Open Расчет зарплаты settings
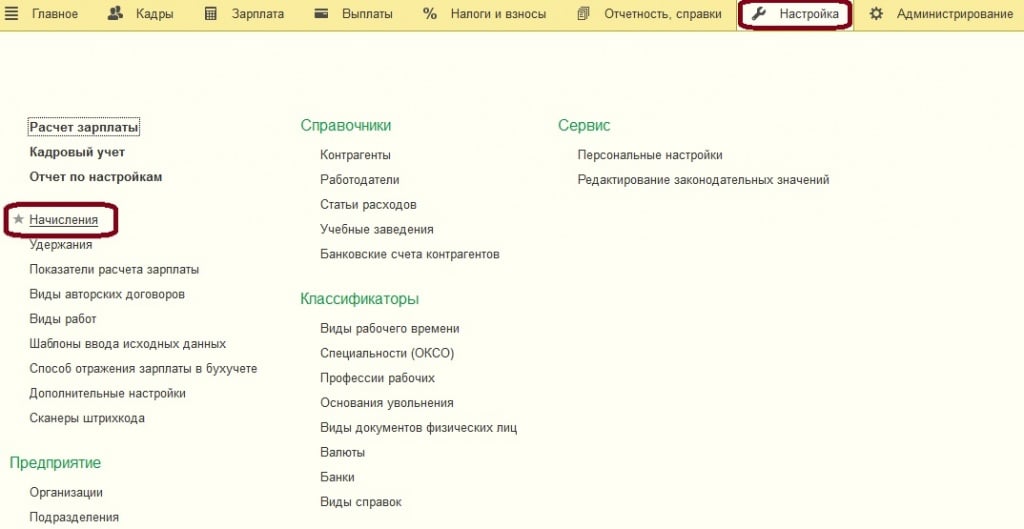The image size is (1024, 529). coord(84,128)
